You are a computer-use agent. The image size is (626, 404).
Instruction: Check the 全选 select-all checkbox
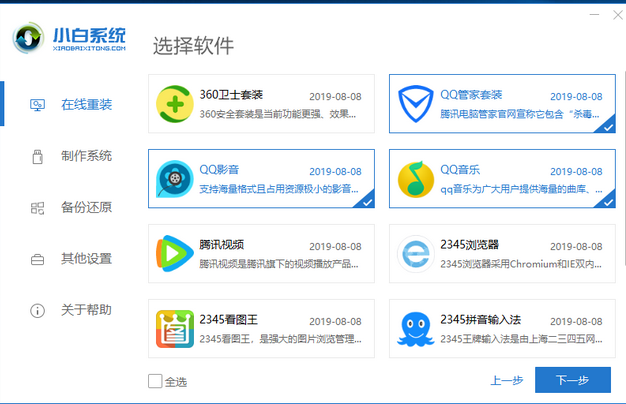pyautogui.click(x=154, y=381)
